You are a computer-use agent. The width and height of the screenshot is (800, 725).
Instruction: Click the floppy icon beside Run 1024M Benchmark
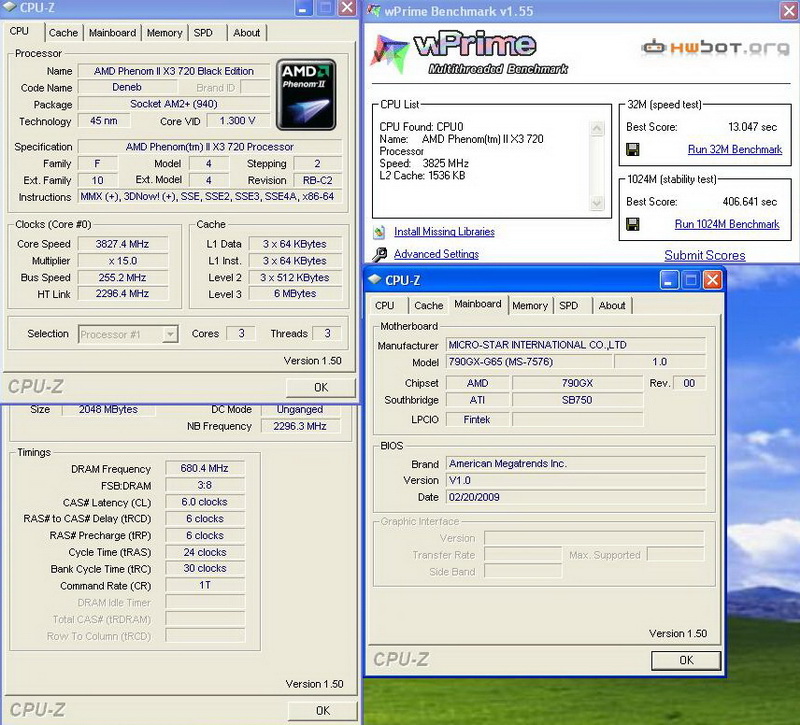click(x=633, y=224)
